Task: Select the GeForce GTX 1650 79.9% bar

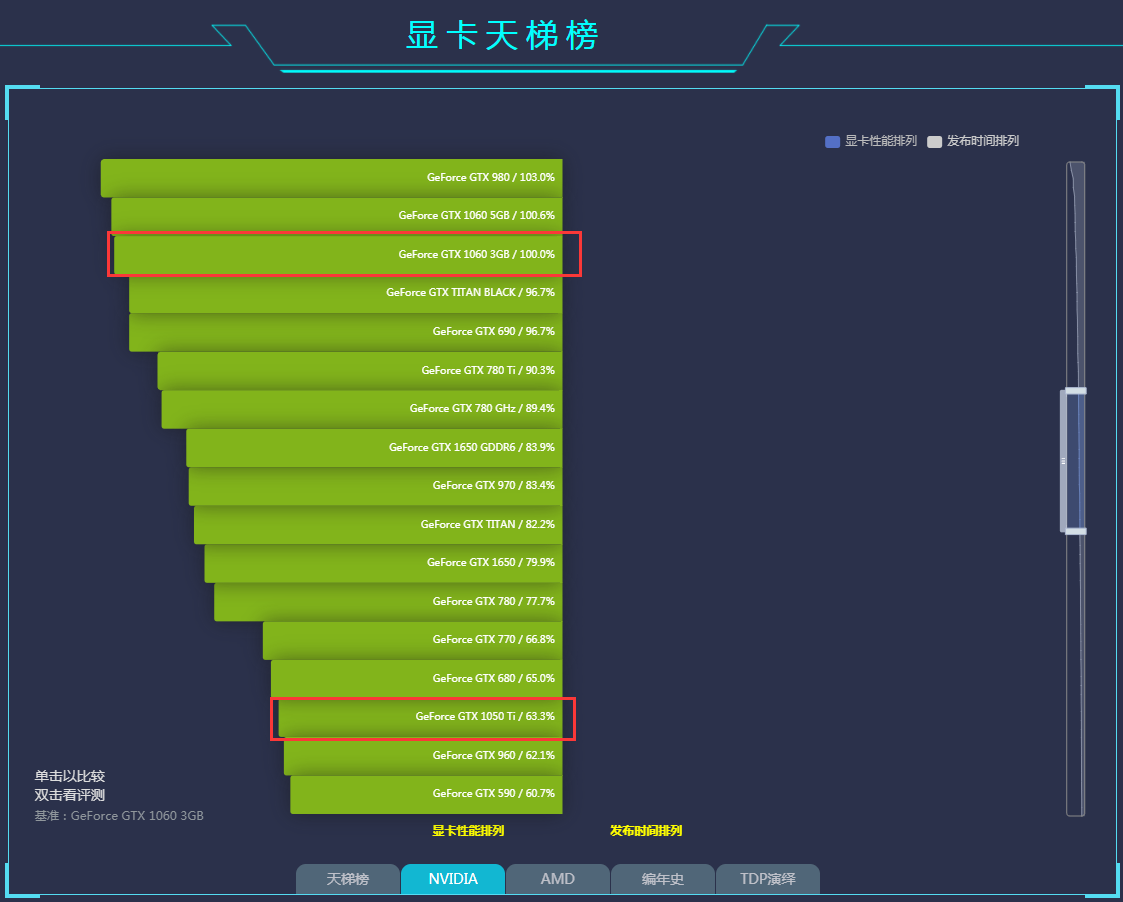Action: click(383, 563)
